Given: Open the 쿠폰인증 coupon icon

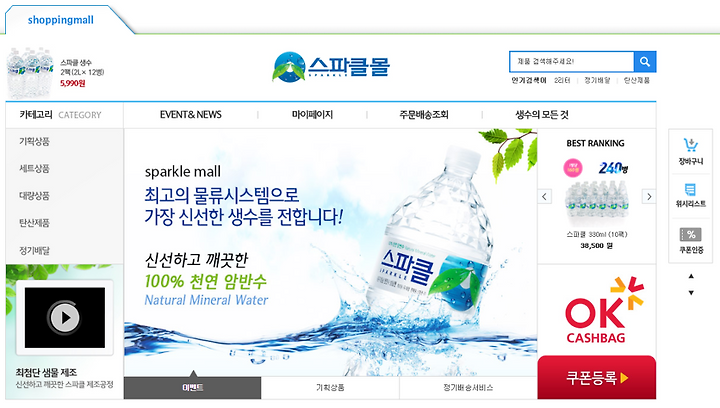Looking at the screenshot, I should [691, 240].
